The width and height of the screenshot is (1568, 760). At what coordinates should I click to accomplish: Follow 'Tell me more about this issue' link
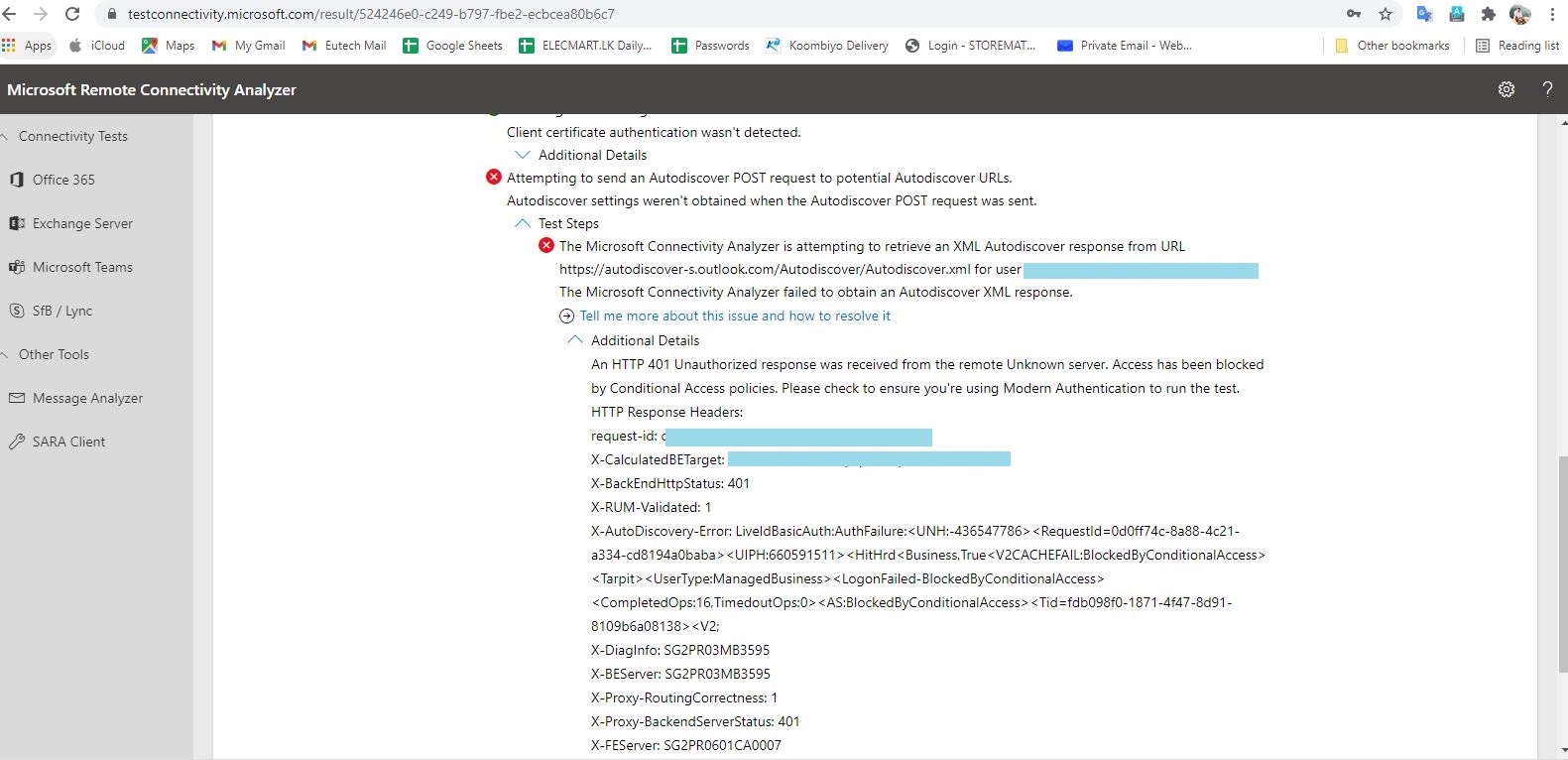[735, 316]
